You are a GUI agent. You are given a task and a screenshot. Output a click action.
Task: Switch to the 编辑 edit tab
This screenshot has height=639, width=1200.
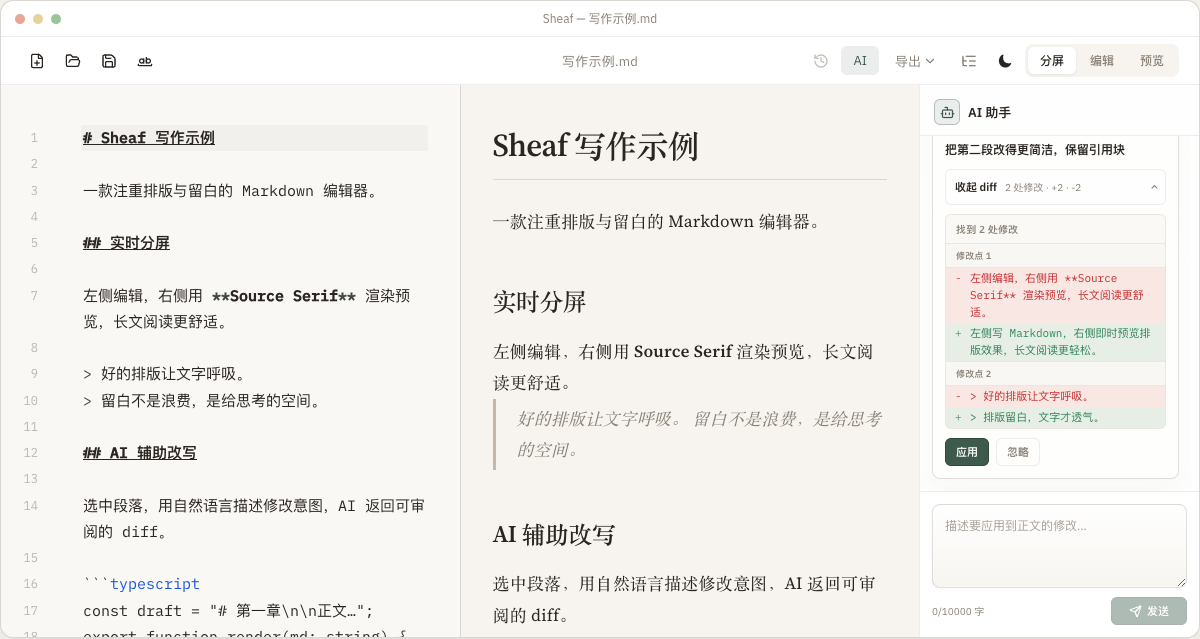click(x=1102, y=61)
